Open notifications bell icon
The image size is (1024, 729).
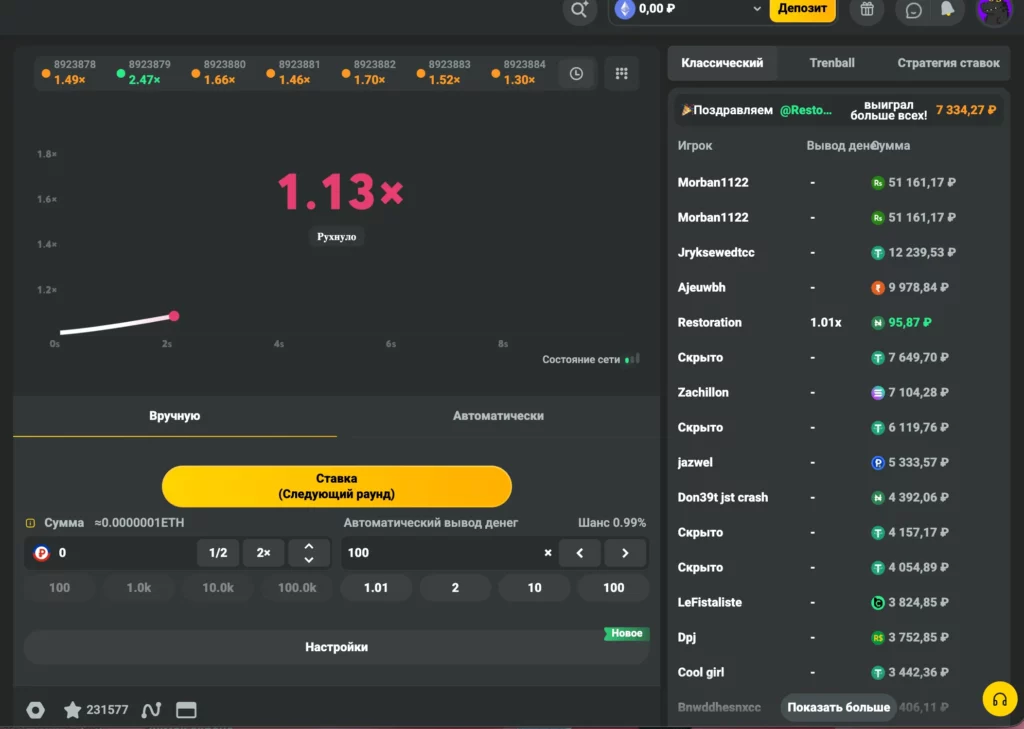tap(947, 9)
